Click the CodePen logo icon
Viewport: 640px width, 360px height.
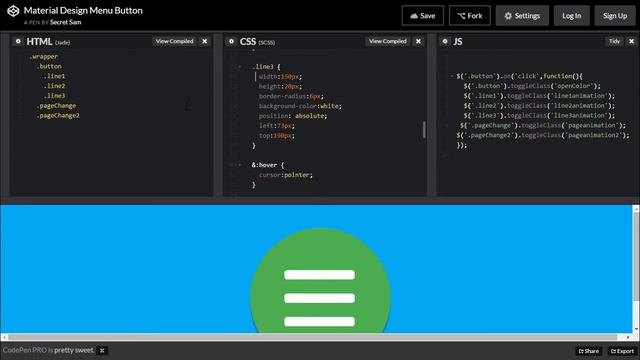pos(13,11)
